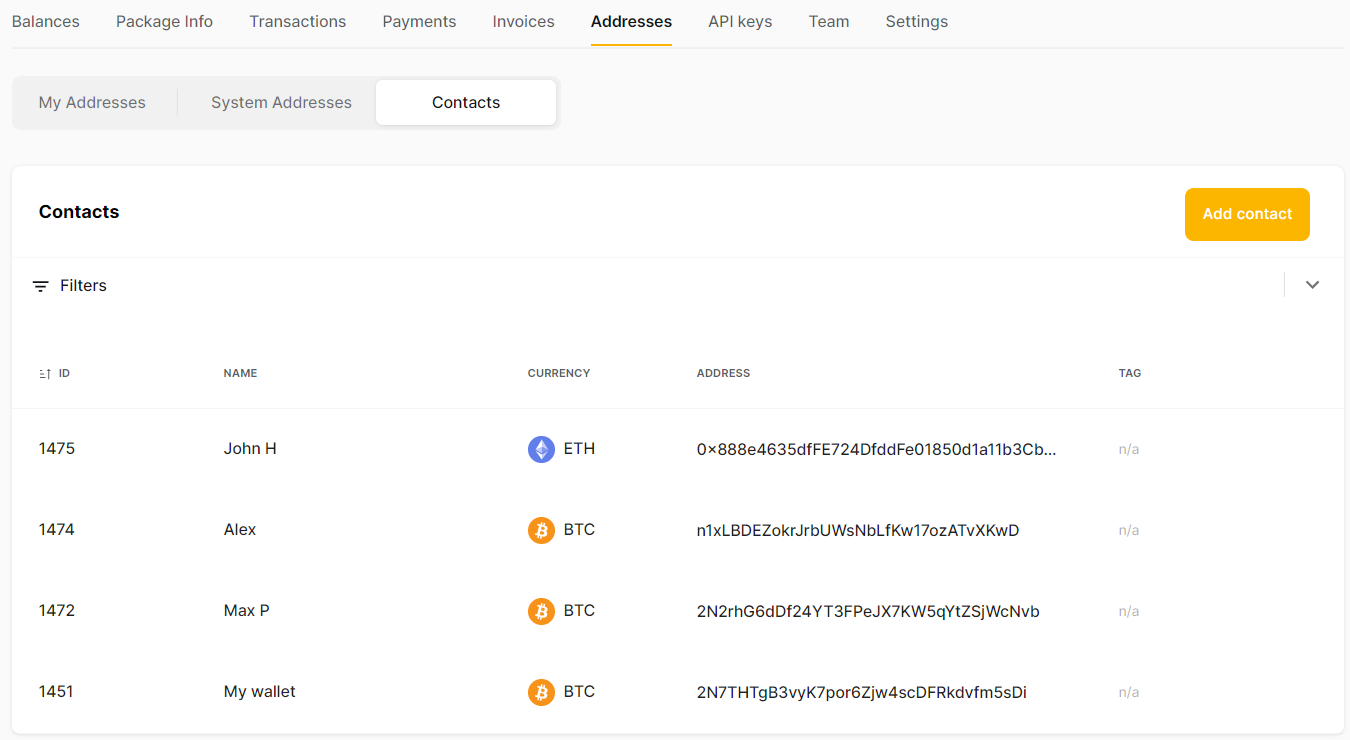This screenshot has width=1350, height=740.
Task: Select contact ID 1451
Action: 57,692
